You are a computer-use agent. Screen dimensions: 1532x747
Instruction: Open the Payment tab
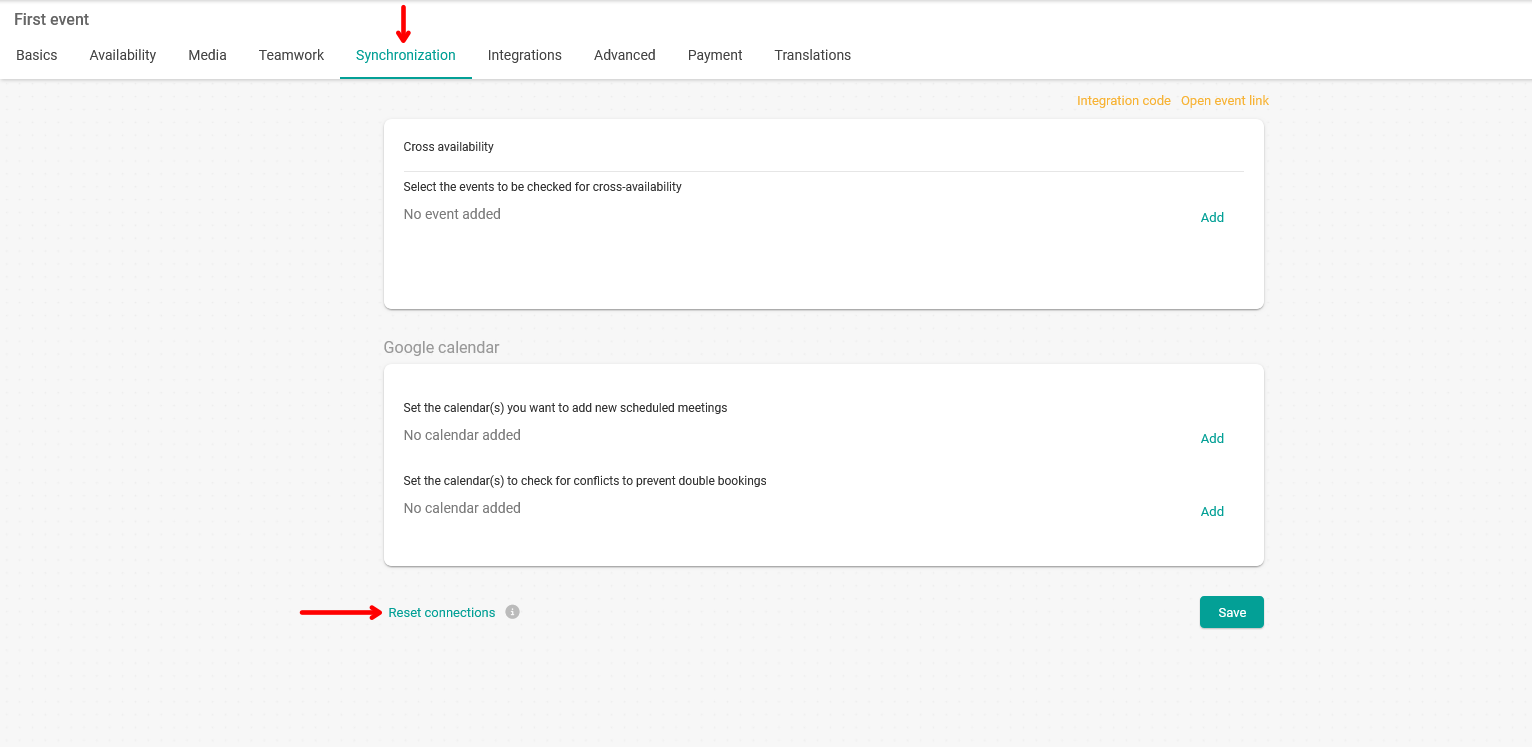pos(715,55)
